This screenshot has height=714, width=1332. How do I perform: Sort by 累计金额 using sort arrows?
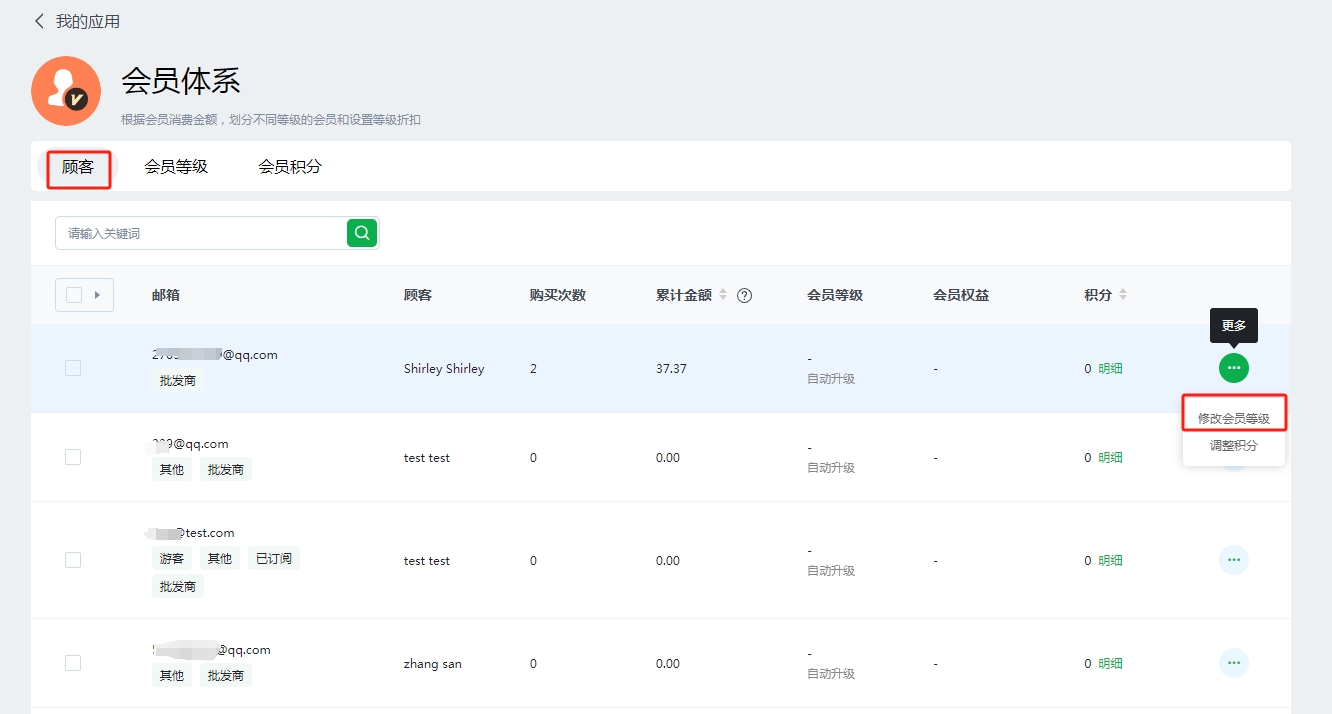(724, 295)
